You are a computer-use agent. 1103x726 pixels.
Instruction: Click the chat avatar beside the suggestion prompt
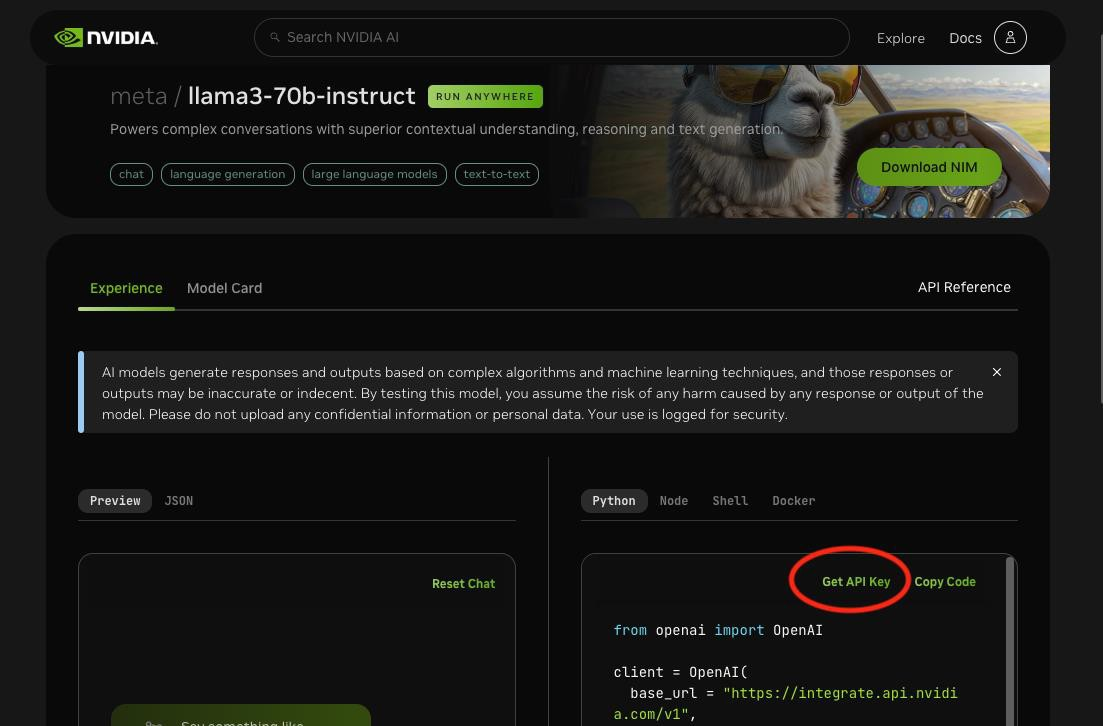tap(153, 722)
